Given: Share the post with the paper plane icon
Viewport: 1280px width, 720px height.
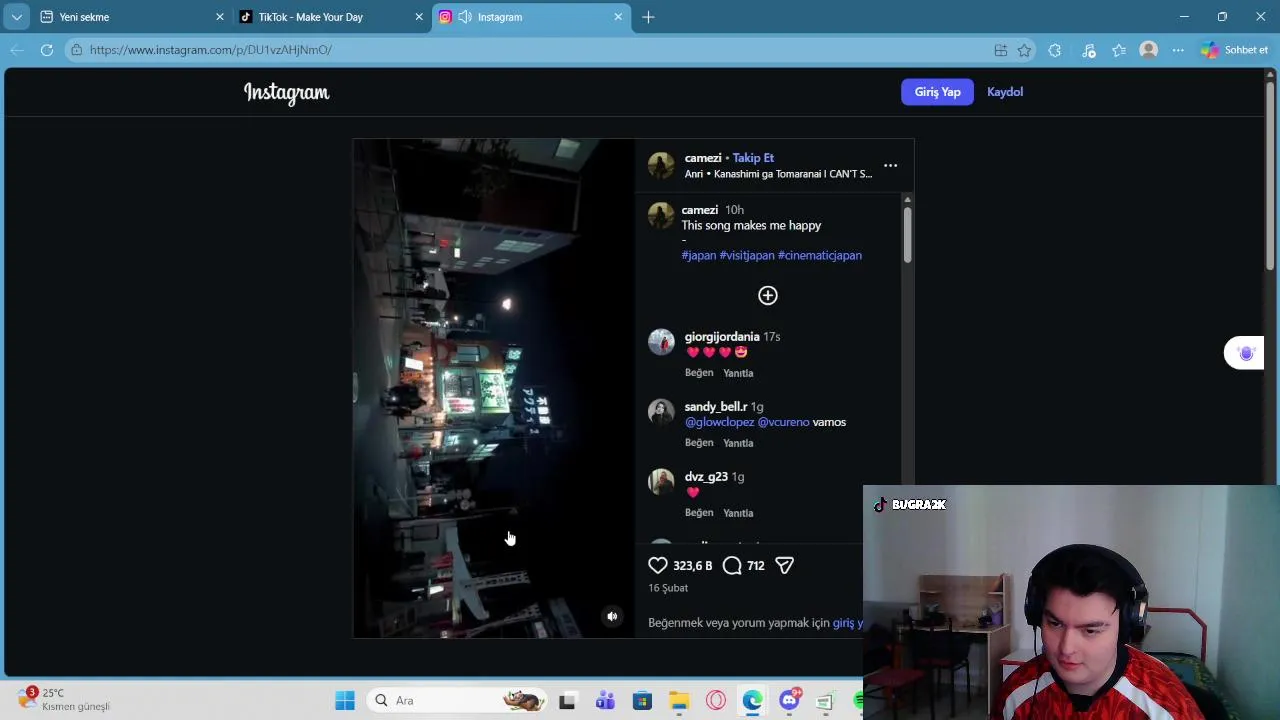Looking at the screenshot, I should point(784,565).
